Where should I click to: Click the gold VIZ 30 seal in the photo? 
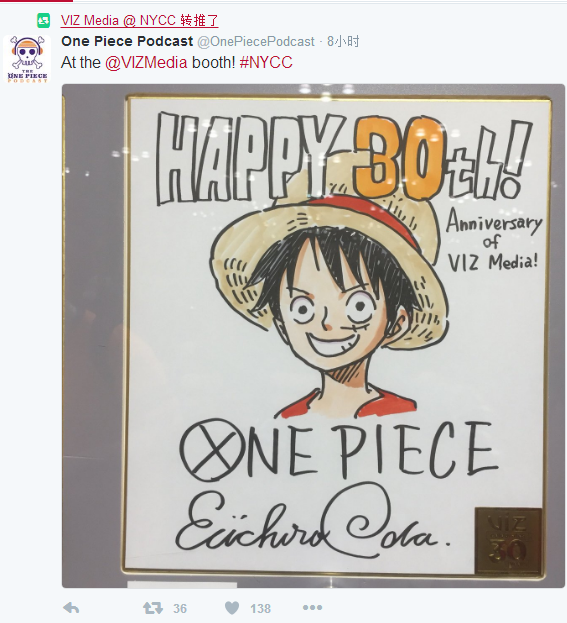(508, 540)
